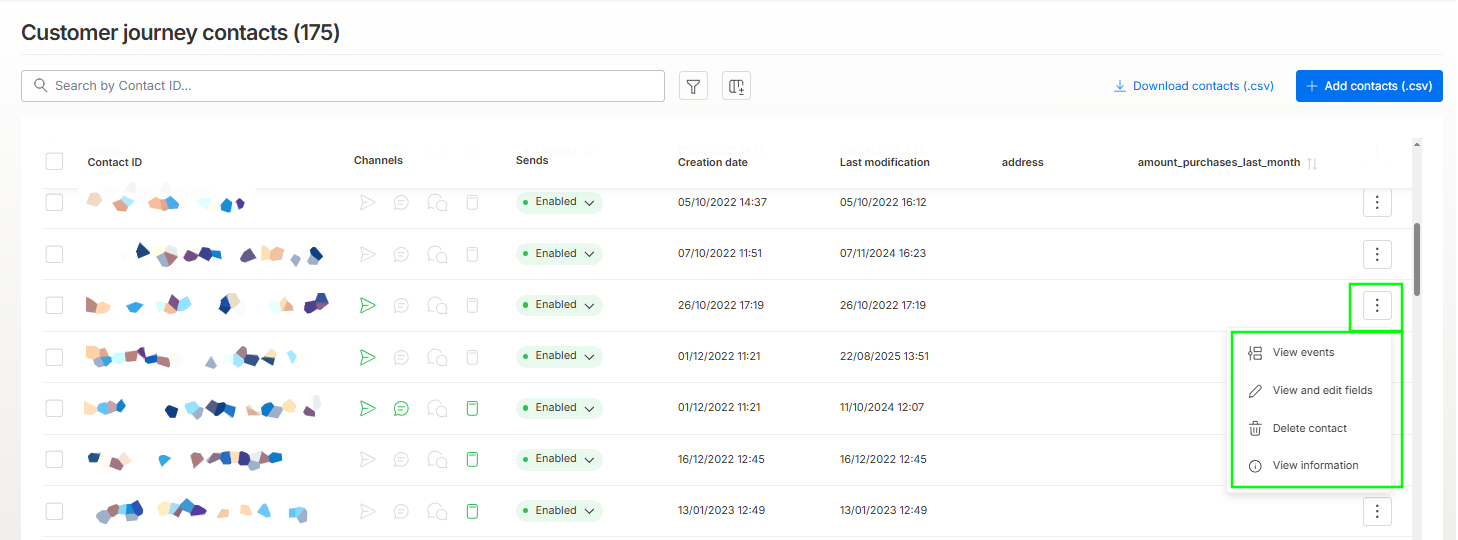Open three-dot menu for 05/10/2022 14:37 row

1377,203
